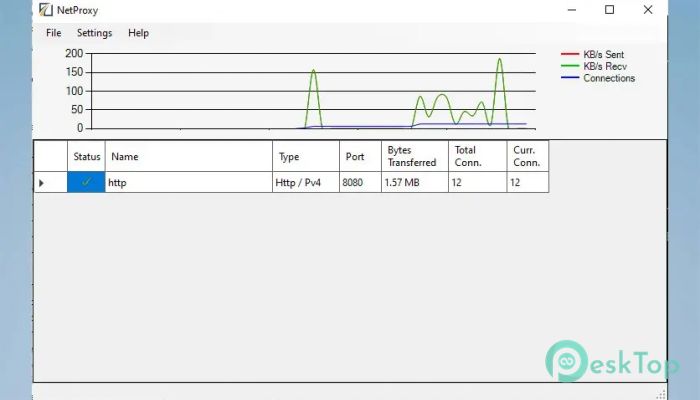Sort by the Name column header
This screenshot has width=700, height=400.
188,156
